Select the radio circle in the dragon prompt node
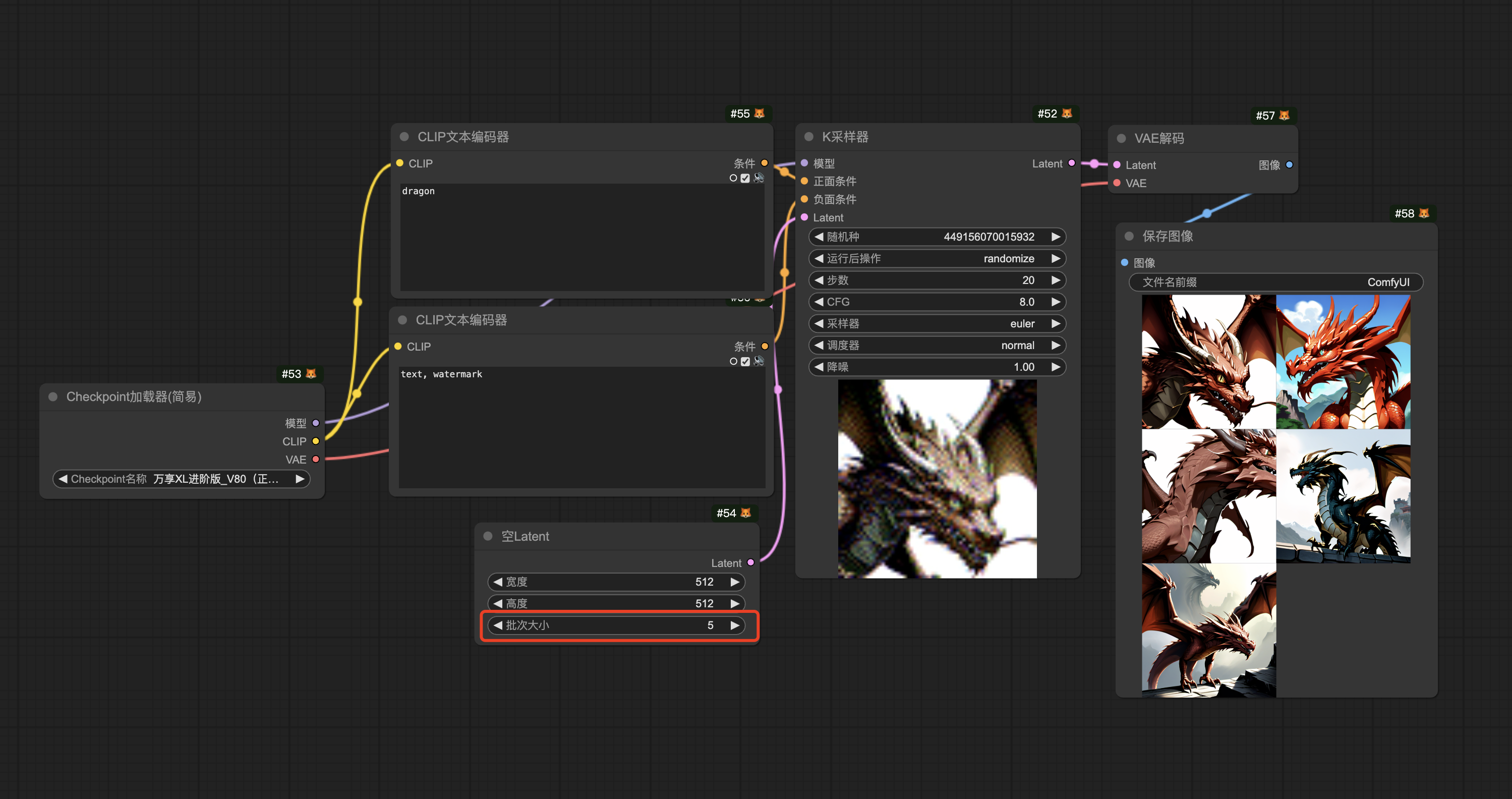 tap(733, 178)
